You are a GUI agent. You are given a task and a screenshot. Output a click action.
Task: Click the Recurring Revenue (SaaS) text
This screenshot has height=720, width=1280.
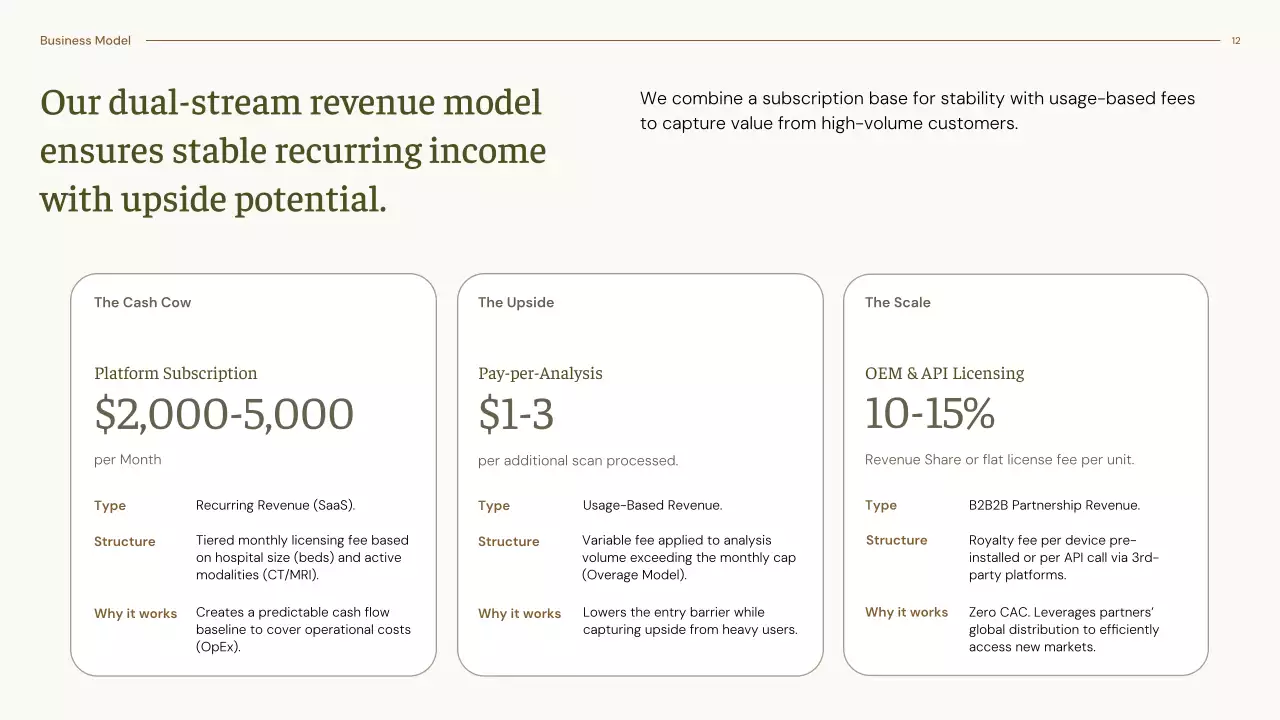275,506
